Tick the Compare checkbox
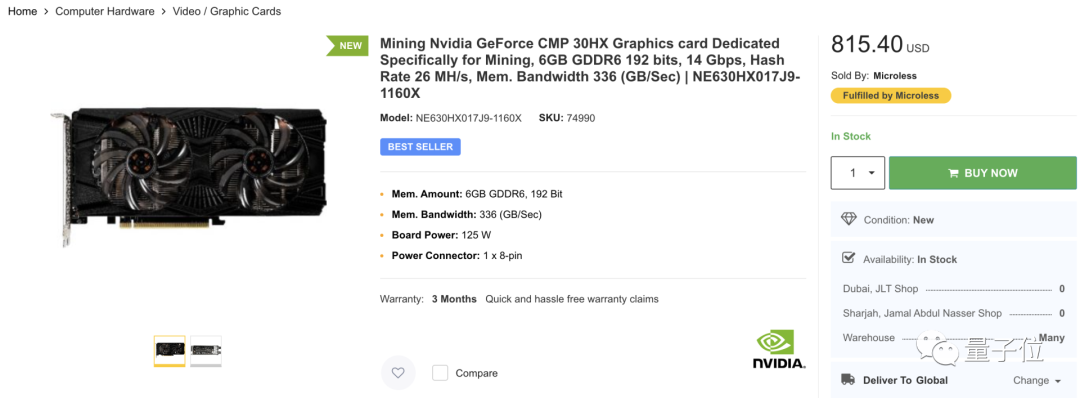Viewport: 1080px width, 398px height. [440, 373]
